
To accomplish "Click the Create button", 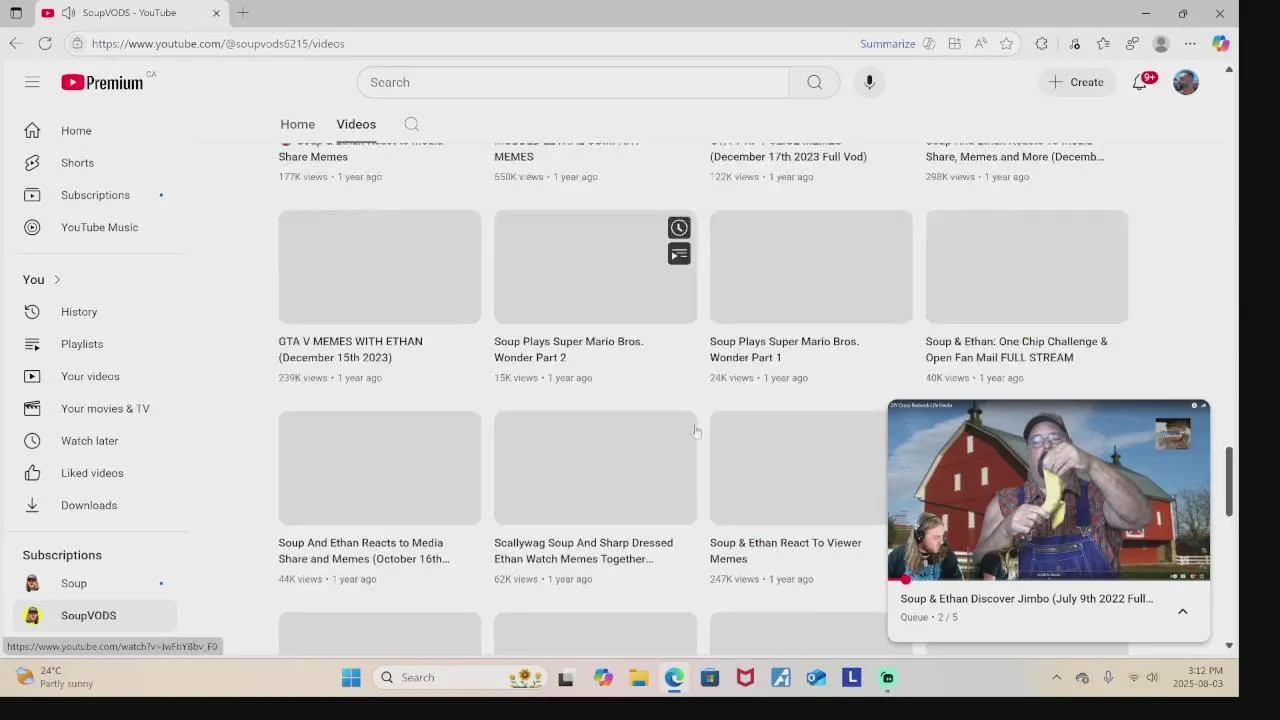I will (1076, 82).
